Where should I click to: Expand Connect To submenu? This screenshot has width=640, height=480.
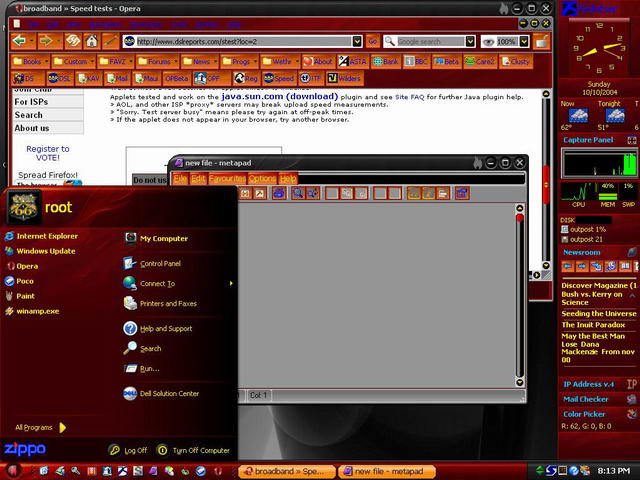click(x=178, y=284)
